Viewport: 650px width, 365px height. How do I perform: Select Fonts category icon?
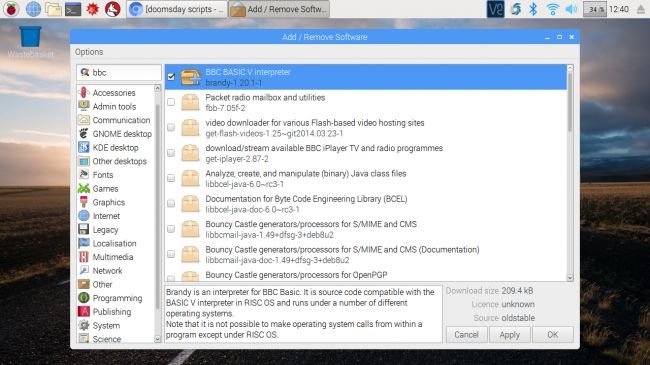83,174
